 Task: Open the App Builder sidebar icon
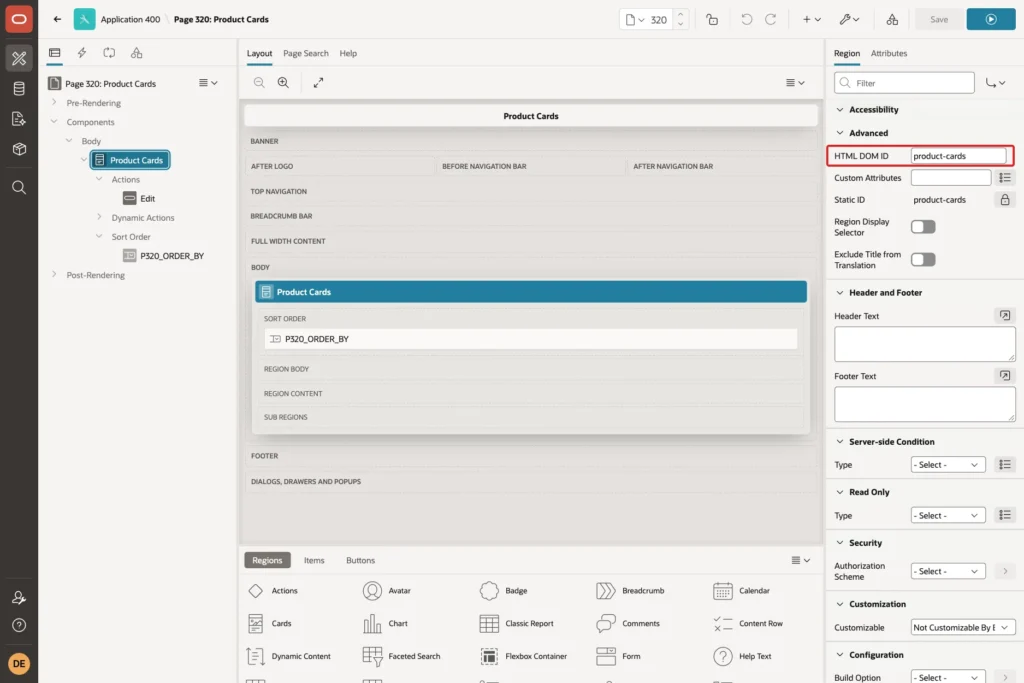(x=19, y=58)
